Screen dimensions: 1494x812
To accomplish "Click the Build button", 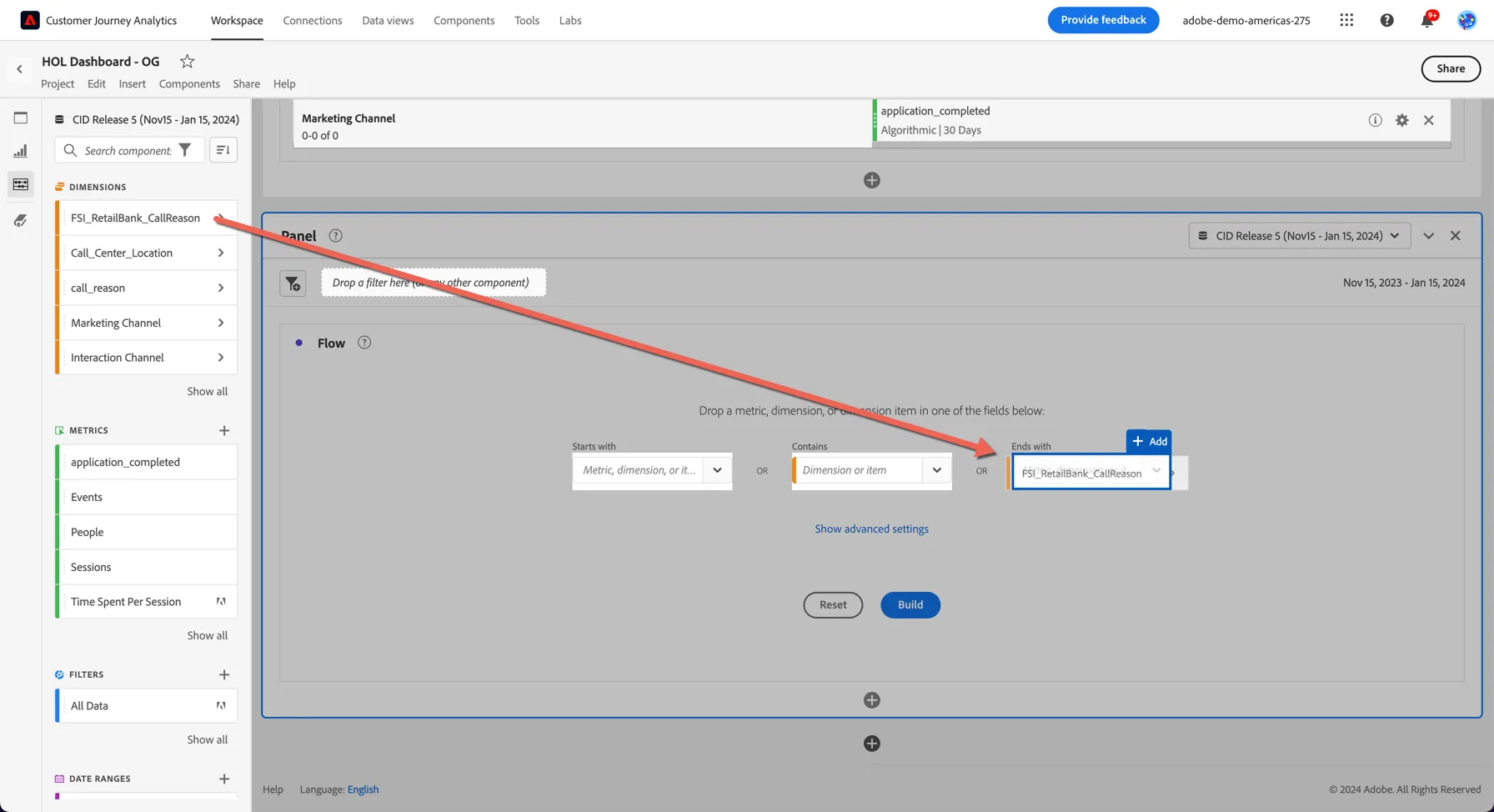I will [910, 604].
